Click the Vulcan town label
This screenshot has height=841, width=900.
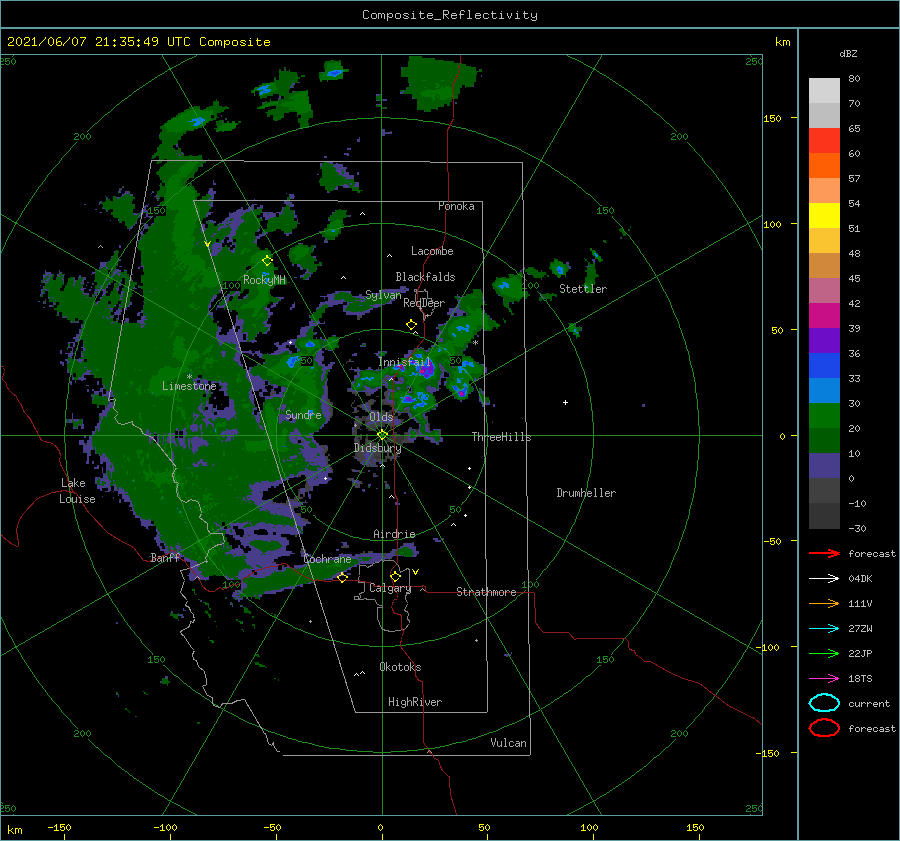[x=509, y=743]
